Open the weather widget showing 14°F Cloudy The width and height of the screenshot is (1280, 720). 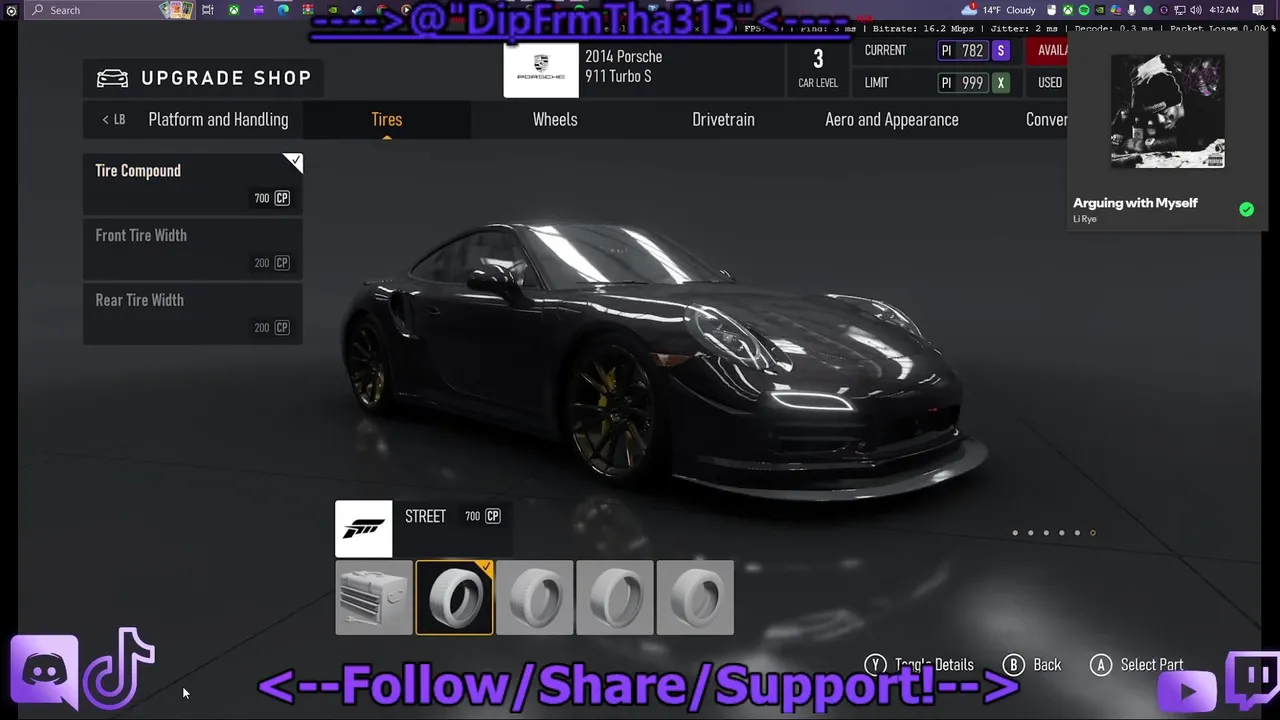(x=998, y=10)
